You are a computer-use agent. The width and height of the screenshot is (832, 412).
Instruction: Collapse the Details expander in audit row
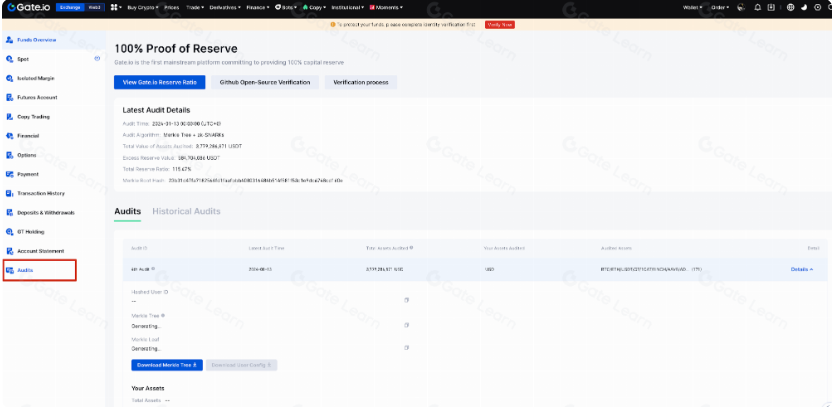point(801,269)
